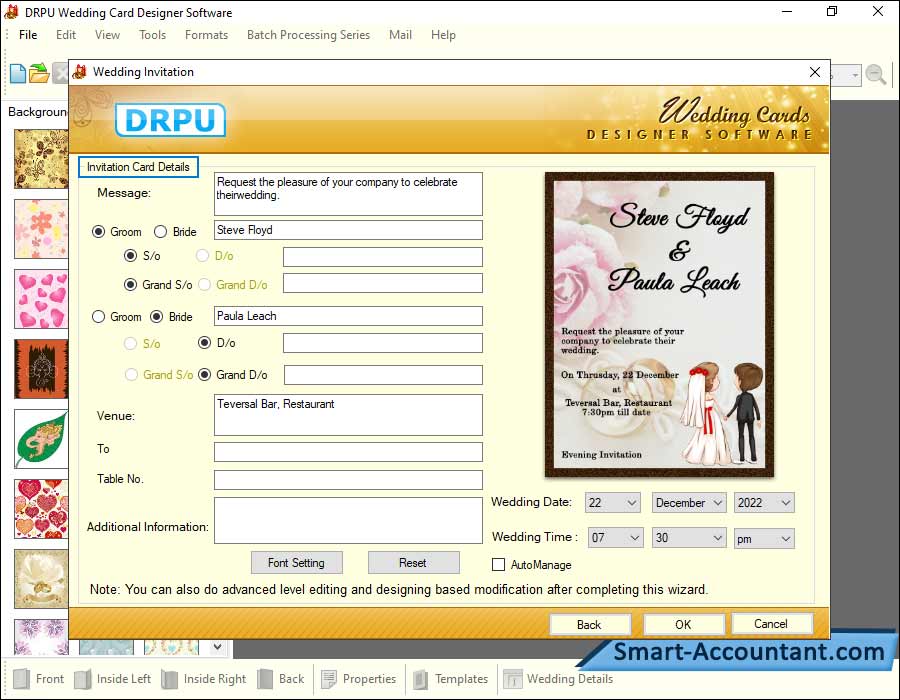Open the View menu

coord(107,35)
